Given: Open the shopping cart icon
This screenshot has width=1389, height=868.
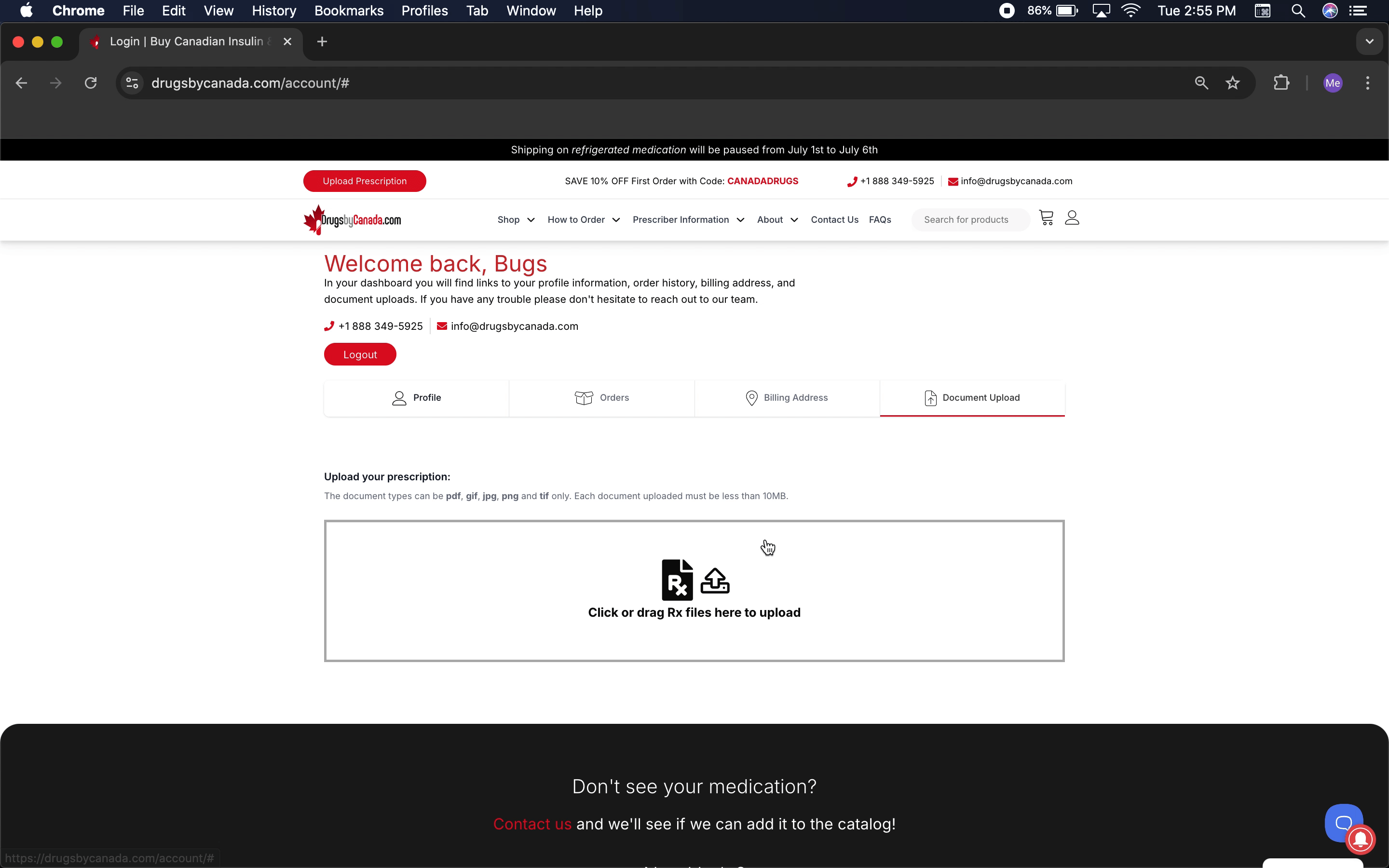Looking at the screenshot, I should click(x=1046, y=218).
